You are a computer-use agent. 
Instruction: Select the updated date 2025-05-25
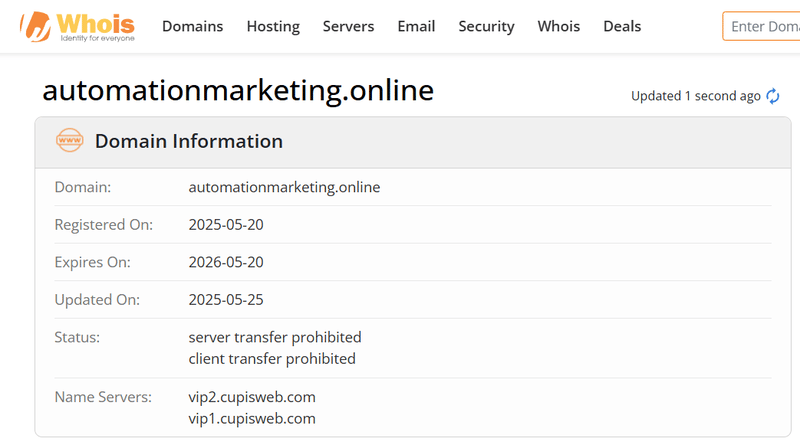tap(226, 300)
